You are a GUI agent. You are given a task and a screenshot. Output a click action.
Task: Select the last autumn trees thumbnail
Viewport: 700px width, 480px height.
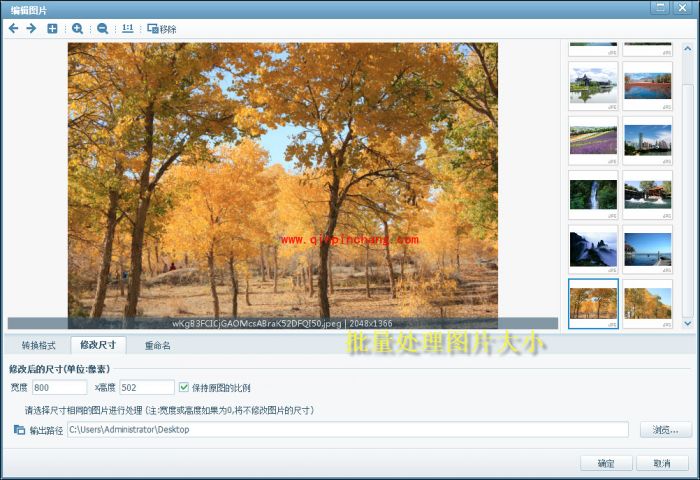coord(648,304)
